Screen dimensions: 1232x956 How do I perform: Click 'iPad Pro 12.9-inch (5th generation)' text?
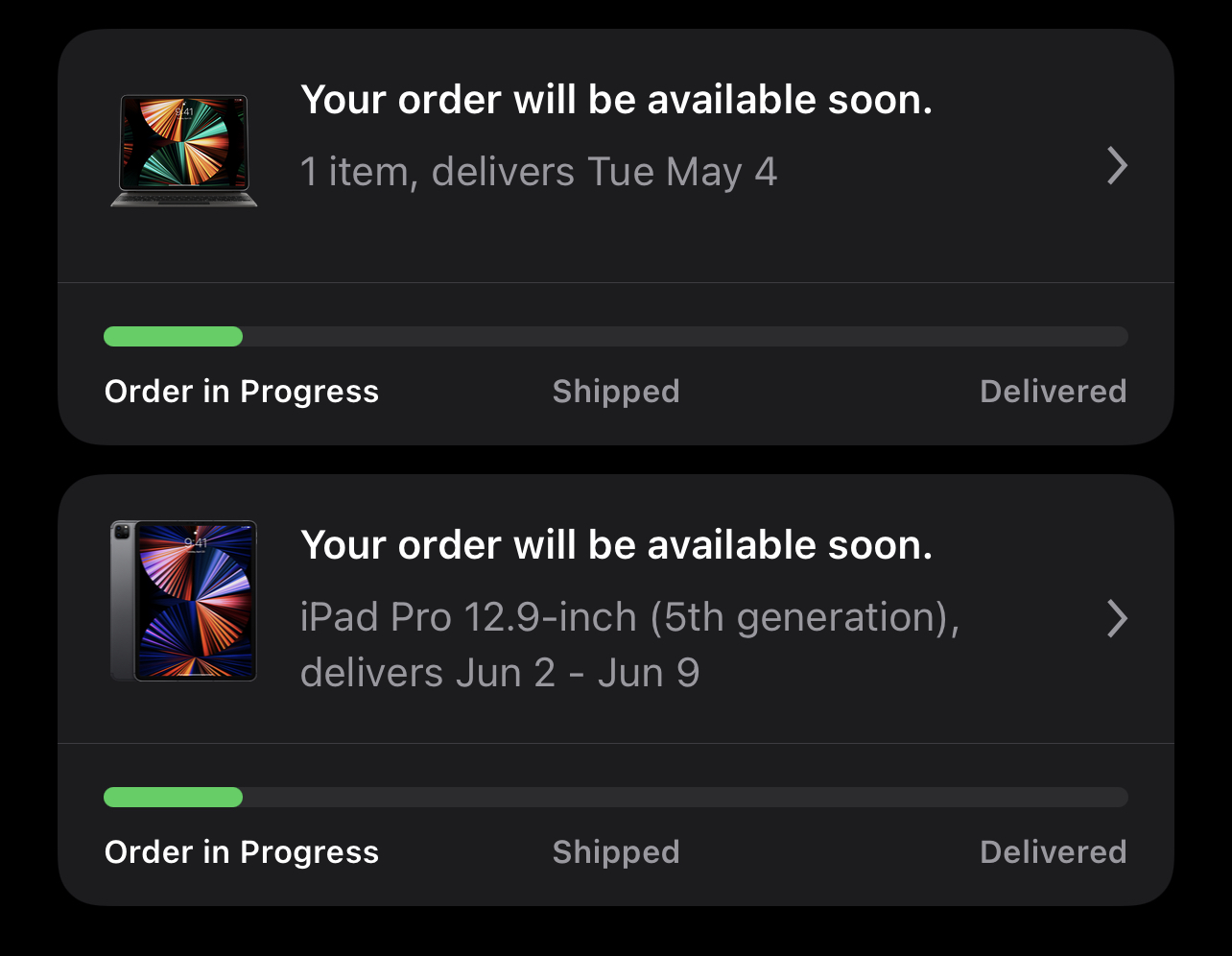pyautogui.click(x=629, y=617)
